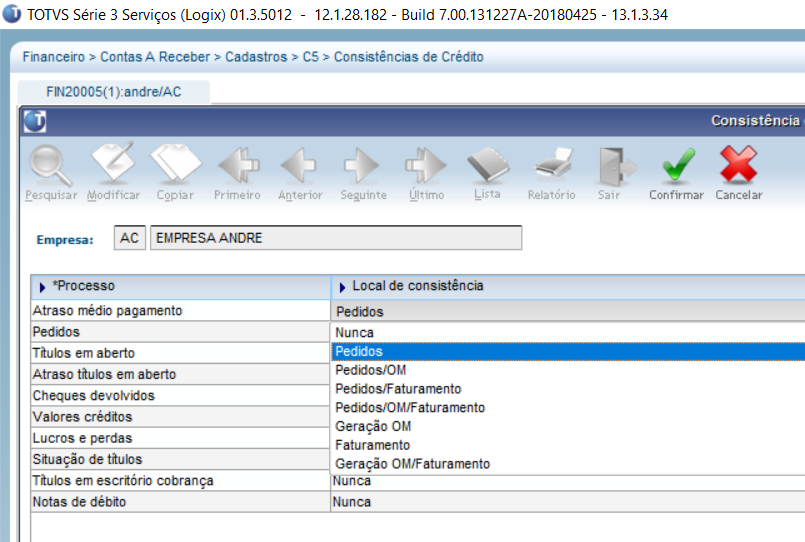Sort by the *Processo column header
805x542 pixels.
[x=181, y=286]
